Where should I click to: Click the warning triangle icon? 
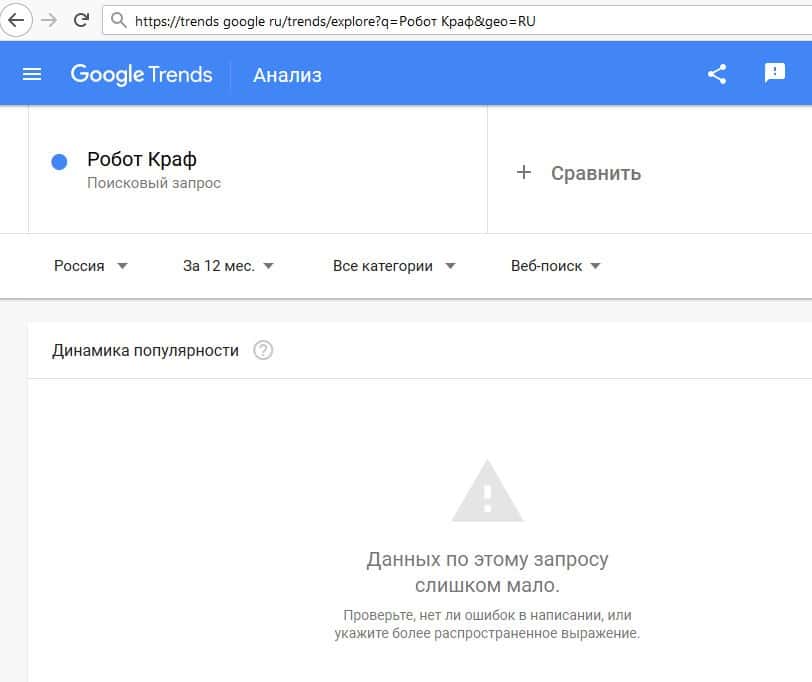pyautogui.click(x=487, y=491)
